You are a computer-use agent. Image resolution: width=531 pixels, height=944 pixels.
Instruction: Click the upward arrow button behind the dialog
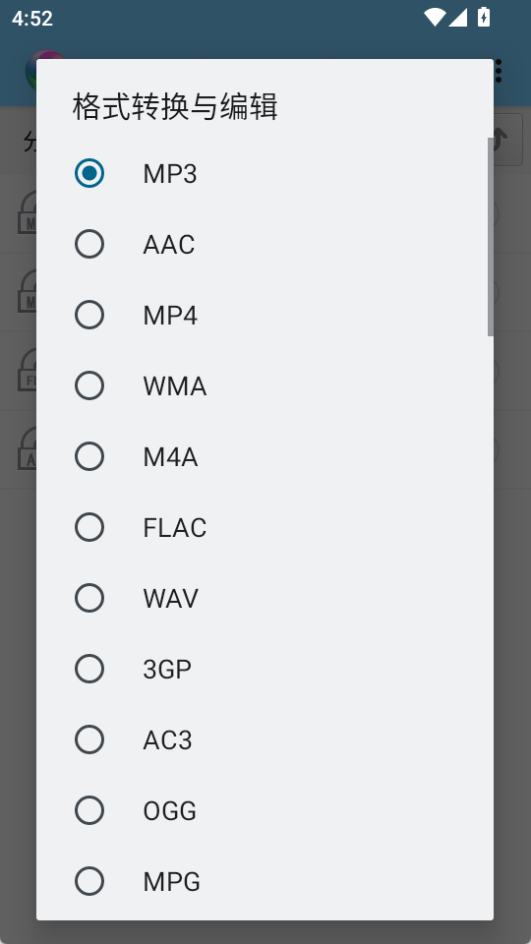pyautogui.click(x=507, y=139)
